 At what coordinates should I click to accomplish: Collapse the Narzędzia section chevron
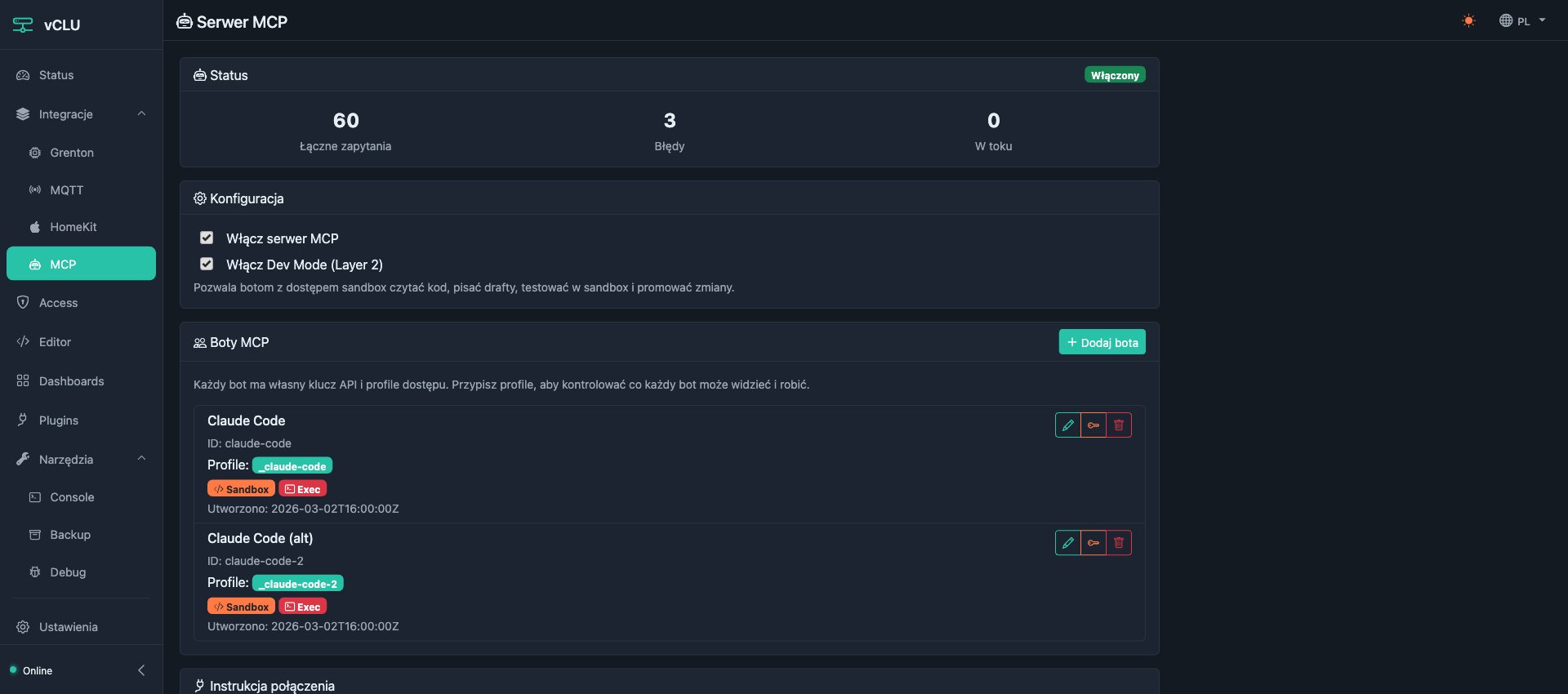(141, 459)
